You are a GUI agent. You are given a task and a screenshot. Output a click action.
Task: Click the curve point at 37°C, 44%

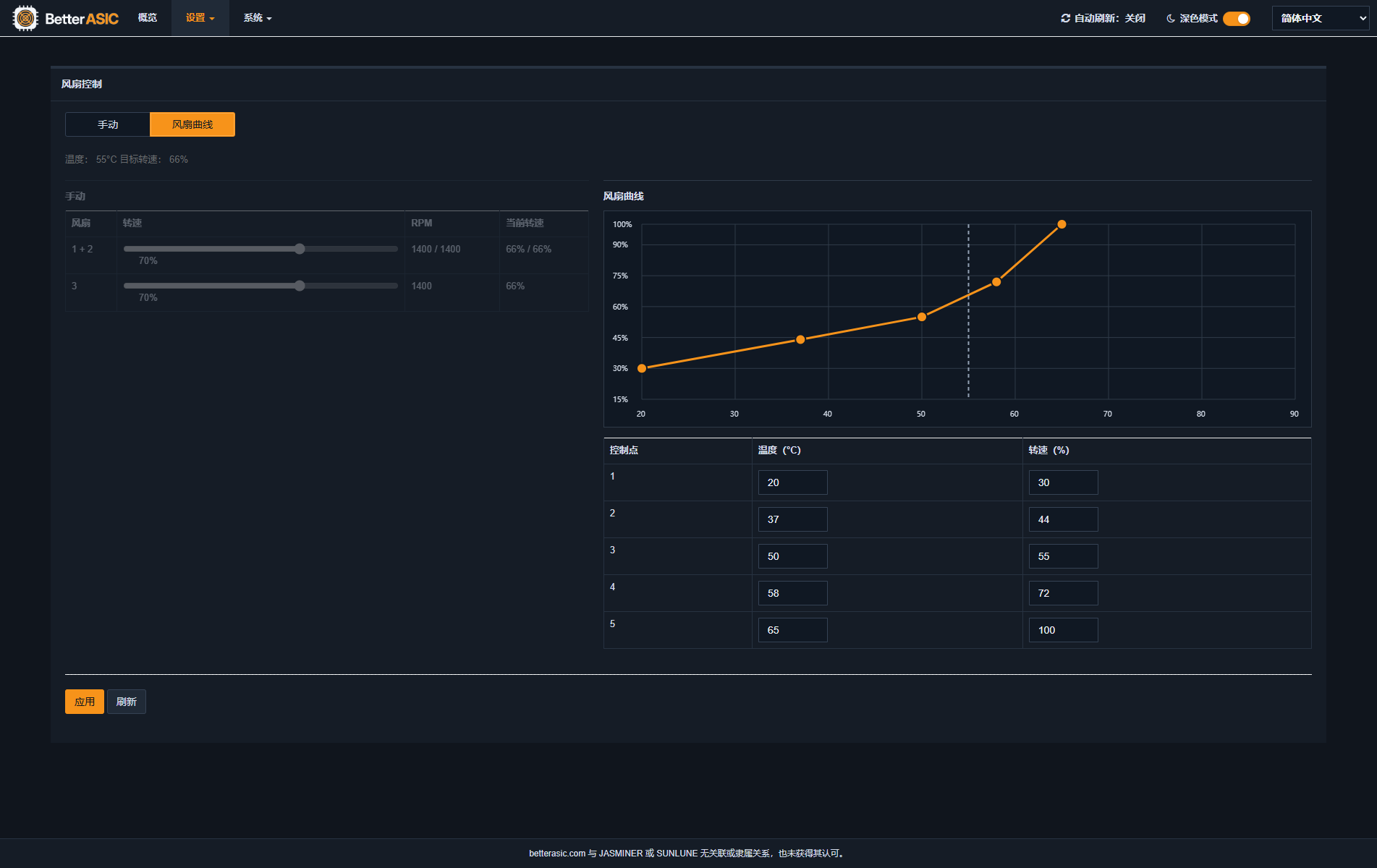[800, 339]
